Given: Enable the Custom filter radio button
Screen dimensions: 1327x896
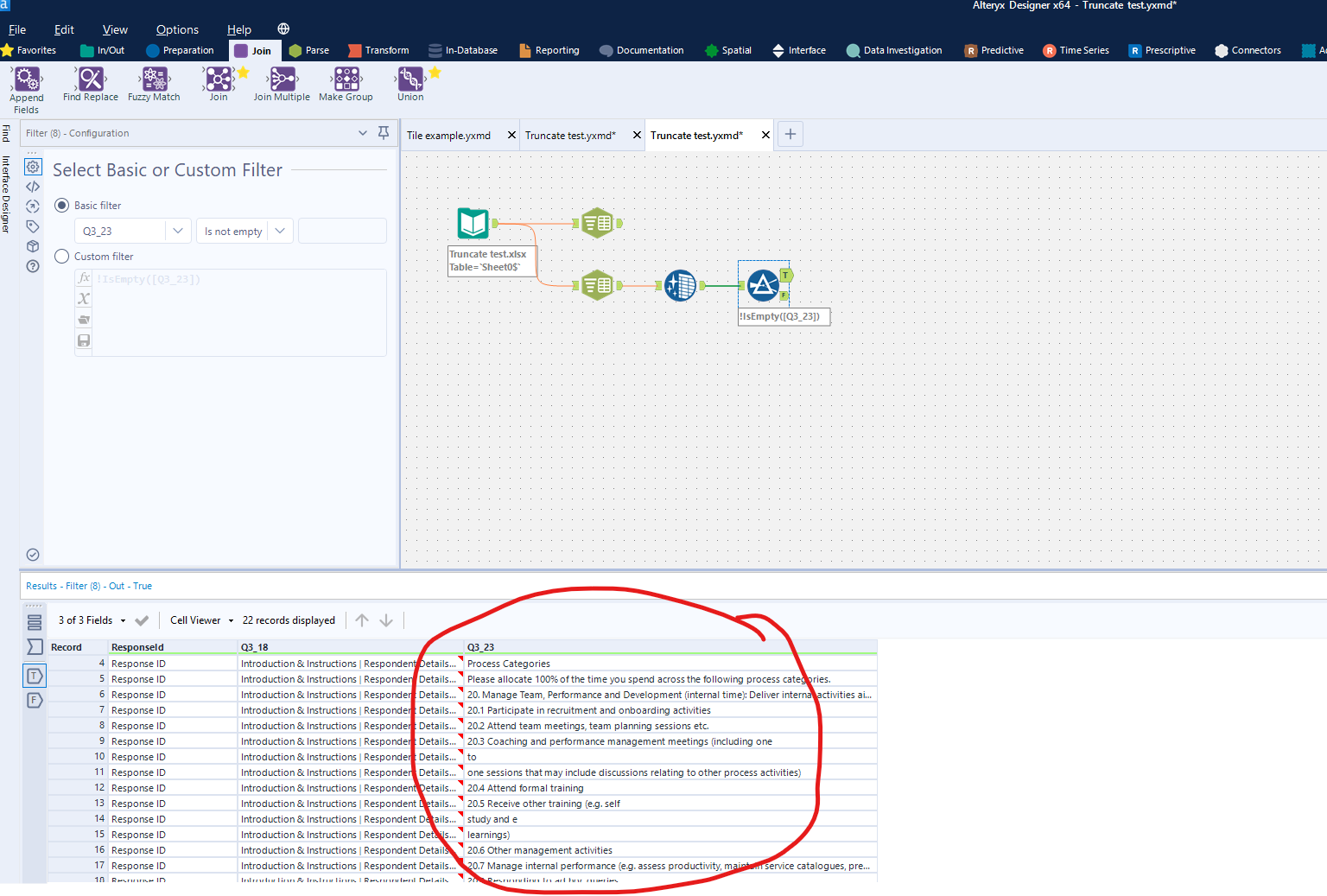Looking at the screenshot, I should tap(61, 256).
